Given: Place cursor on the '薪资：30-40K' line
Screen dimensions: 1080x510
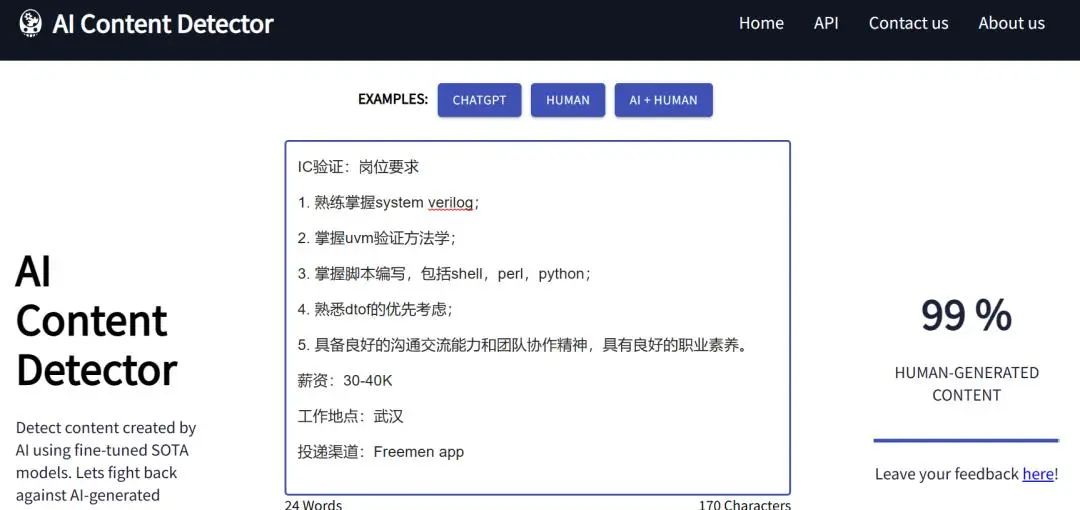Looking at the screenshot, I should (x=345, y=381).
